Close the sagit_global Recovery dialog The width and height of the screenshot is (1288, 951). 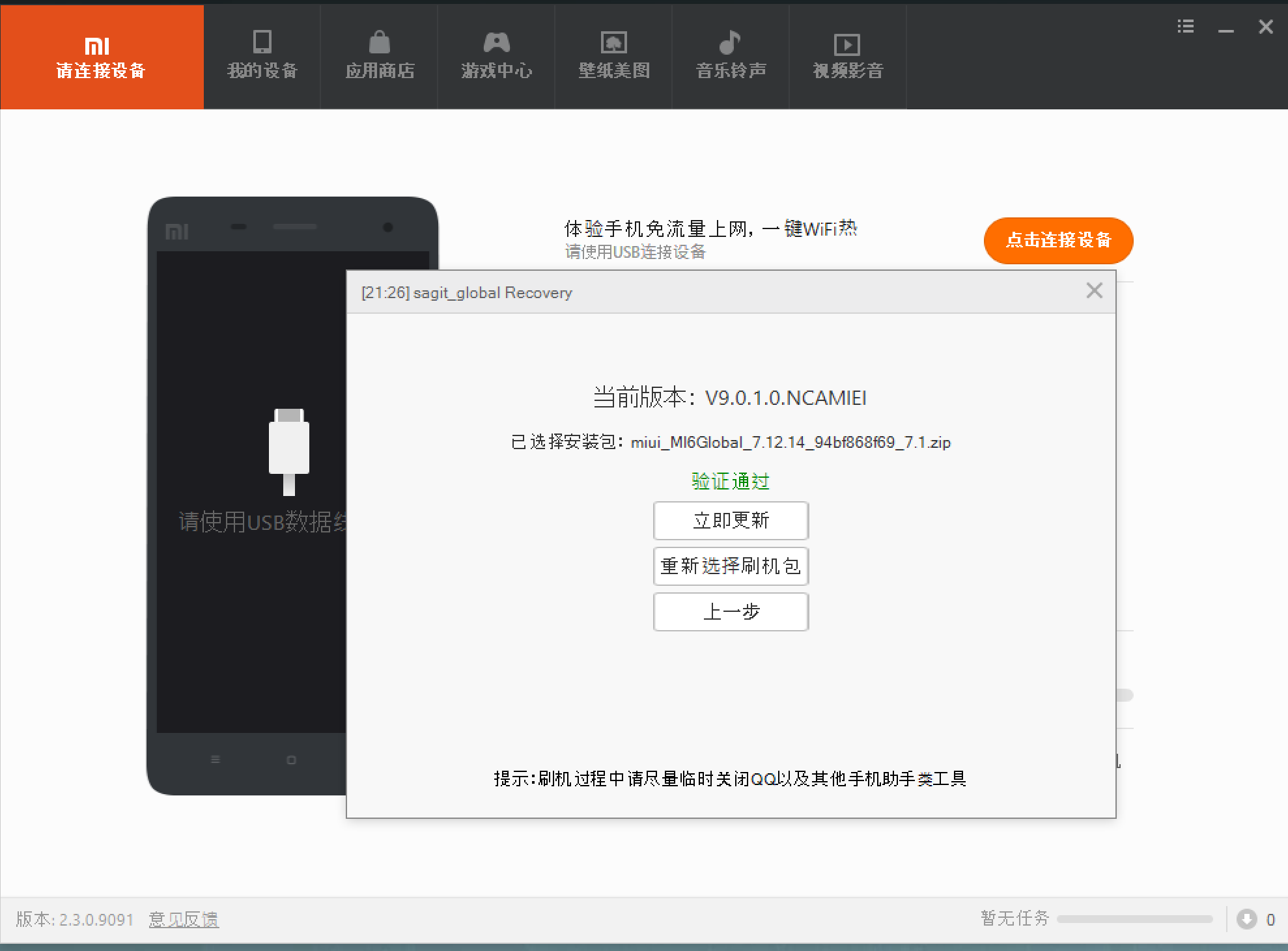pos(1094,291)
